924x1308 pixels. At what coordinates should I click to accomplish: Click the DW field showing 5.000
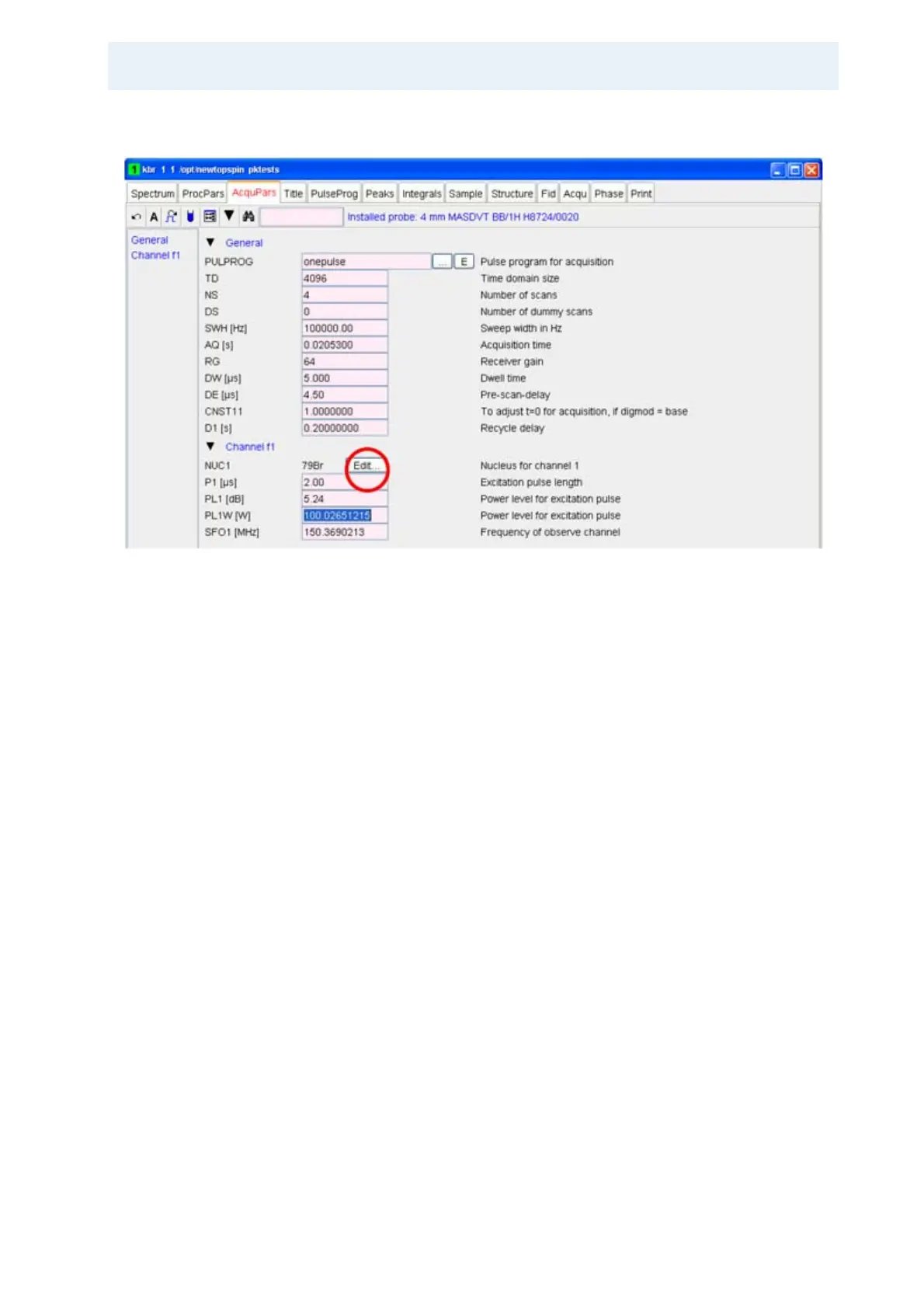tap(345, 378)
